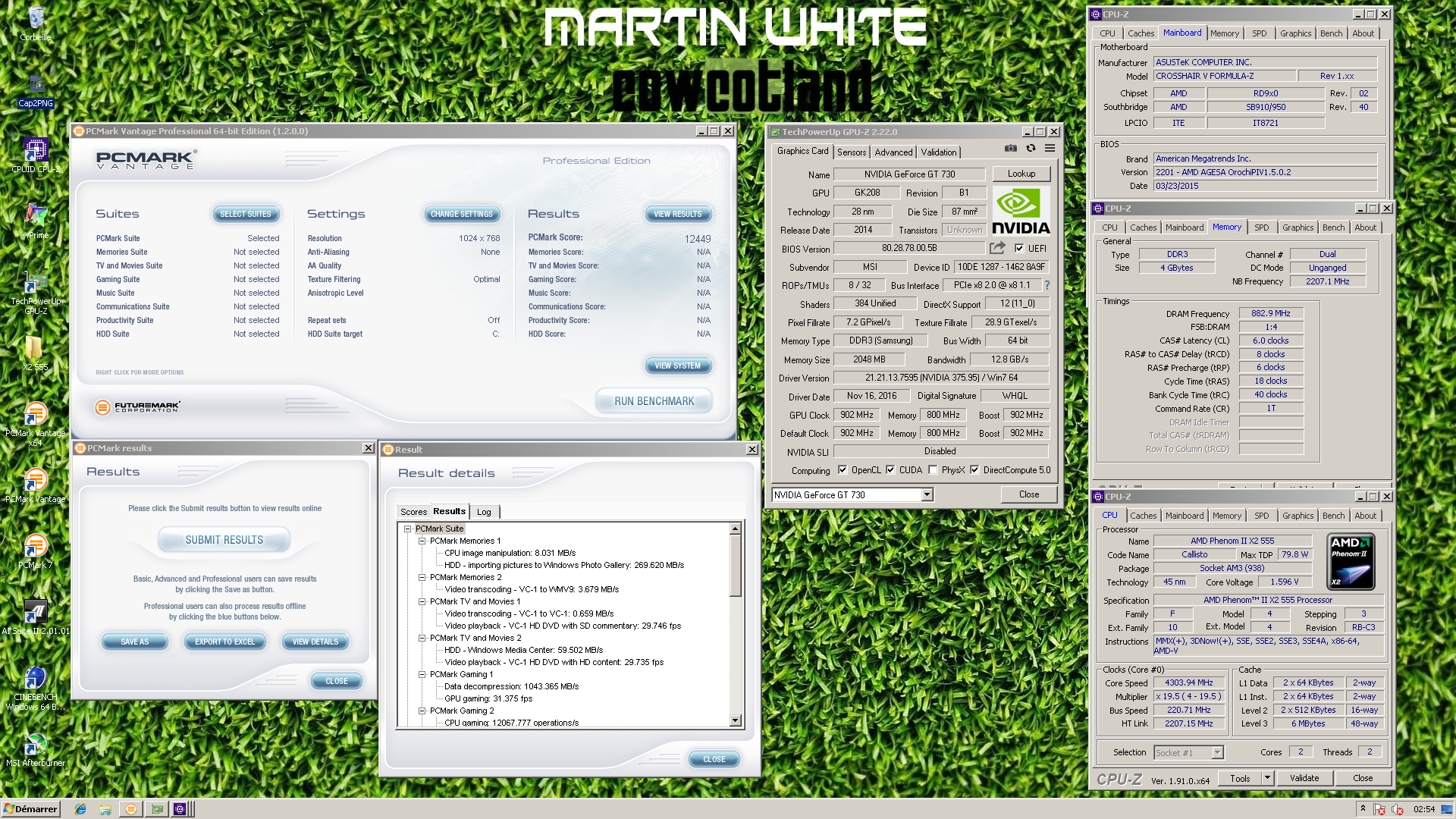The width and height of the screenshot is (1456, 819).
Task: Collapse PCMark TV and Movies 1 node
Action: [x=422, y=602]
